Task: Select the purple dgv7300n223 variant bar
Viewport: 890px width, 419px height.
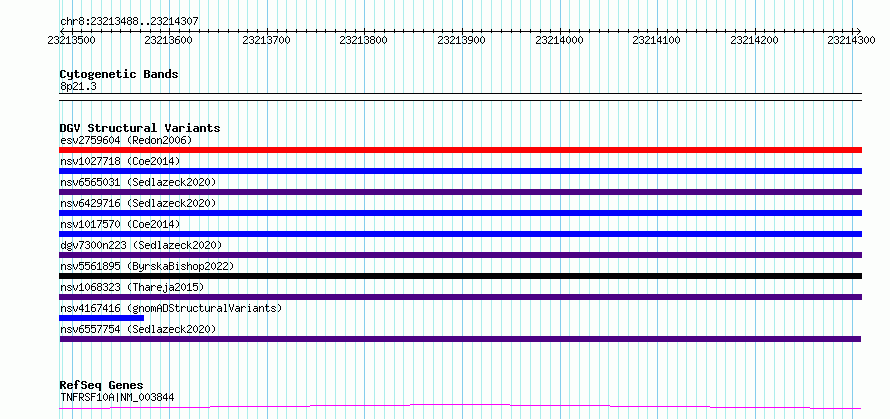Action: click(460, 255)
